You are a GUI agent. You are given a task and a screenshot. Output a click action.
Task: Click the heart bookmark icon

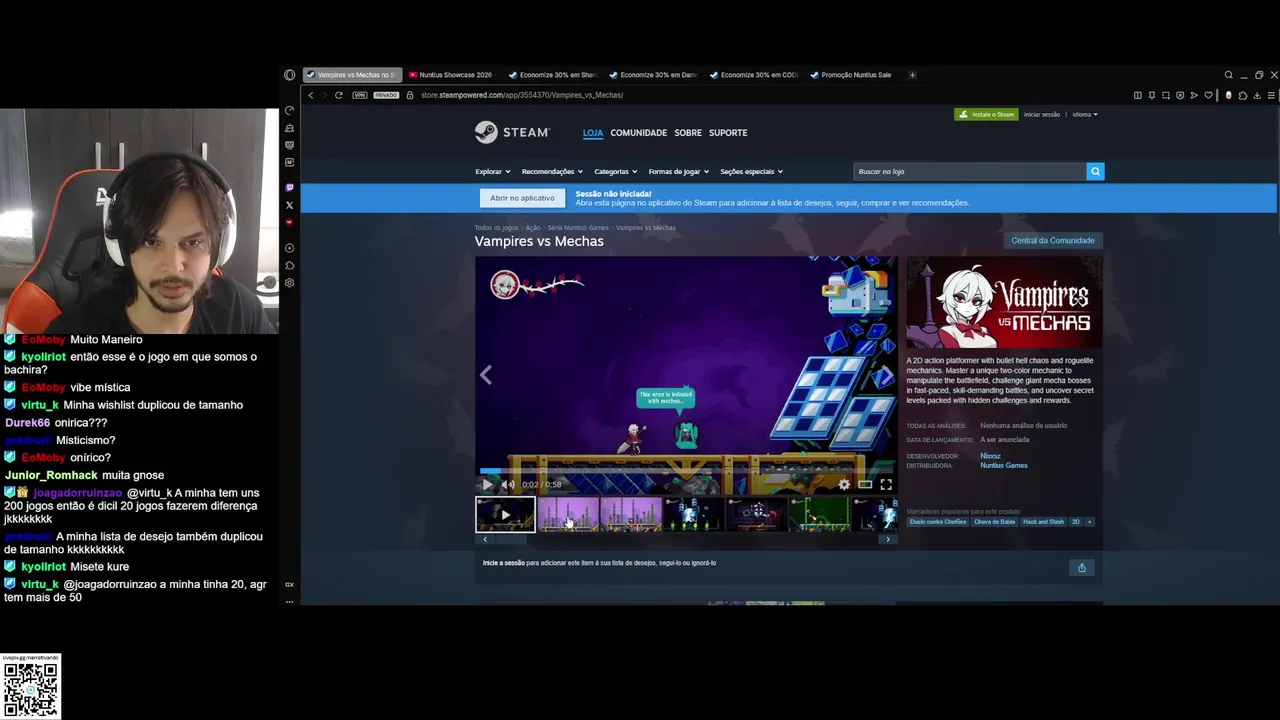click(x=1208, y=95)
